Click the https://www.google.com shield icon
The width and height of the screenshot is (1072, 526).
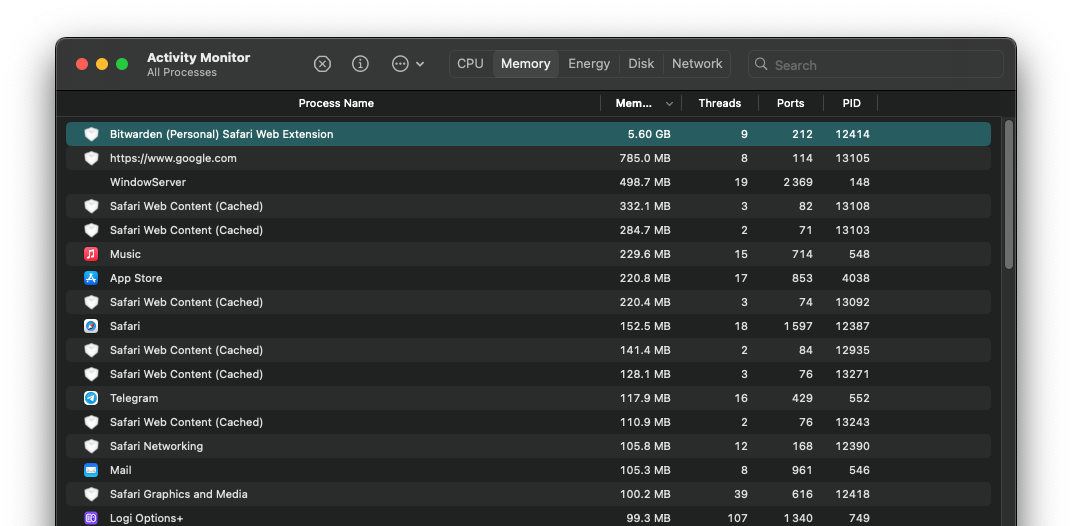[x=91, y=158]
